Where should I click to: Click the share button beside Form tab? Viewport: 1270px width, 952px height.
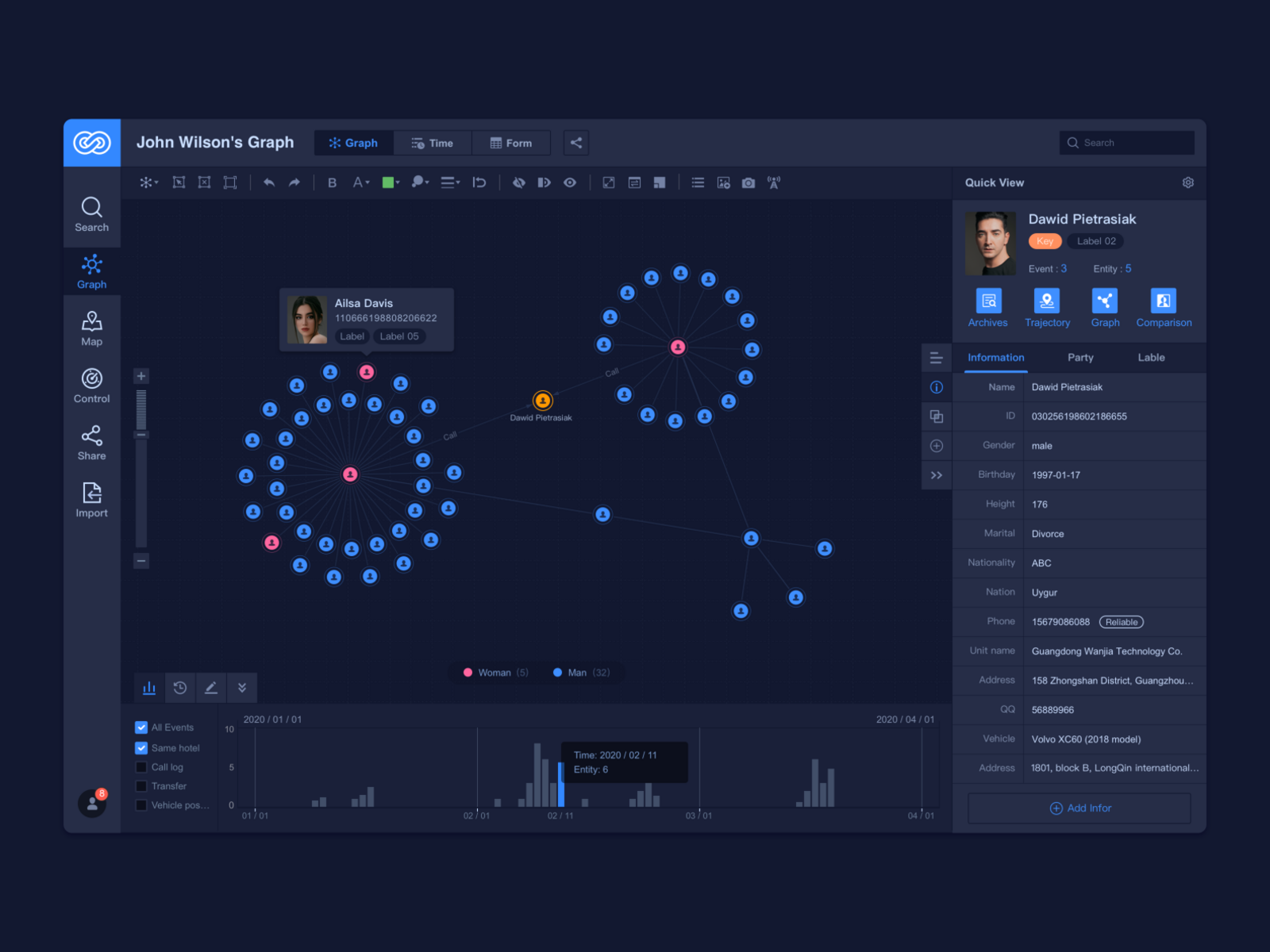[x=576, y=143]
